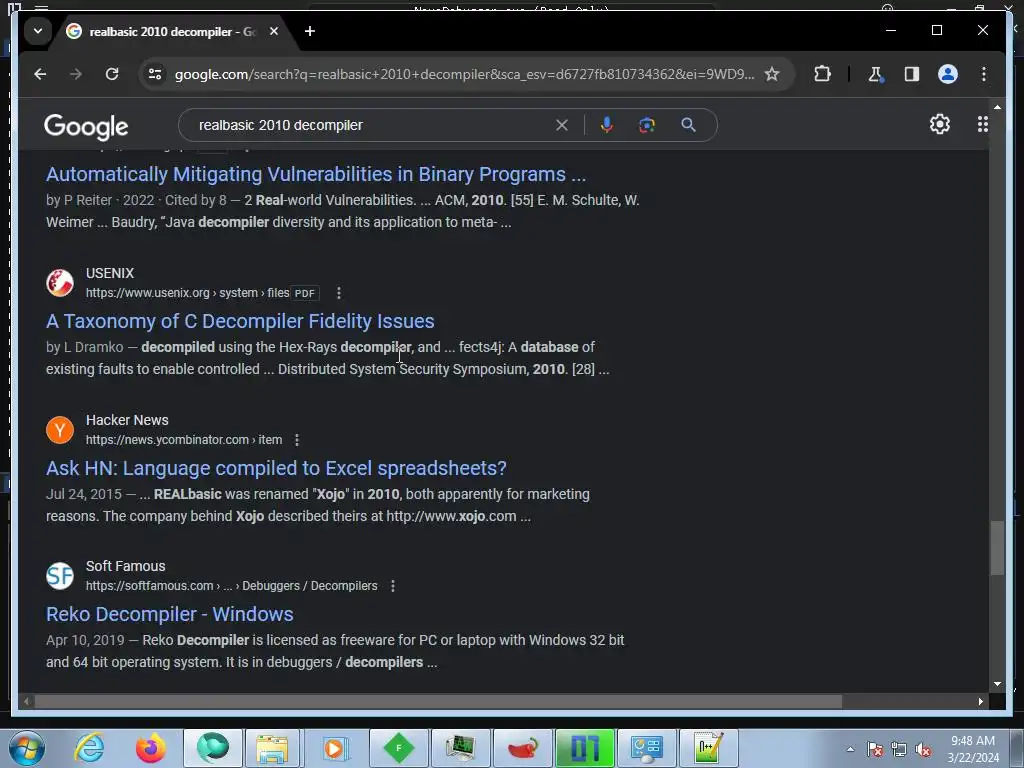Image resolution: width=1024 pixels, height=768 pixels.
Task: Open more options for Hacker News result
Action: [296, 440]
